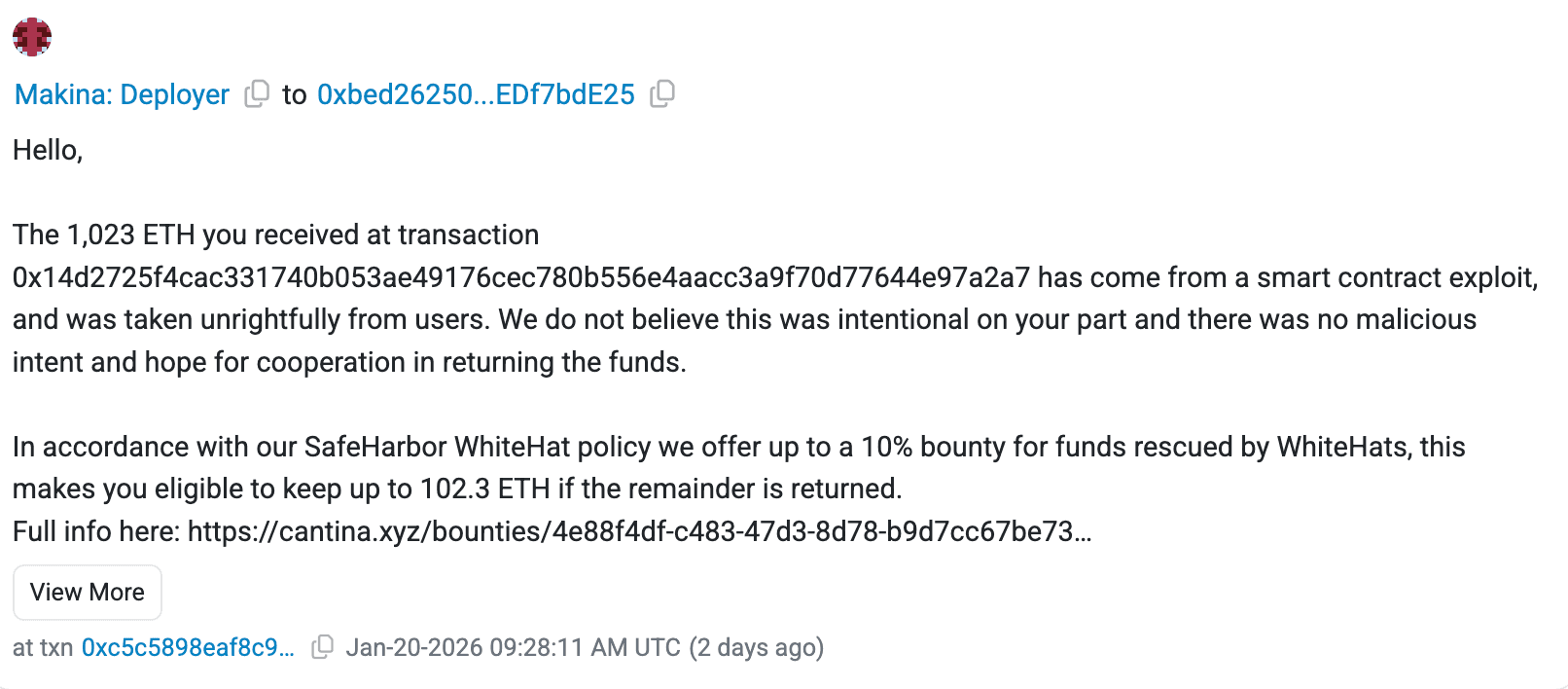Click the Jan-20-2026 timestamp
The height and width of the screenshot is (689, 1568).
coord(513,646)
